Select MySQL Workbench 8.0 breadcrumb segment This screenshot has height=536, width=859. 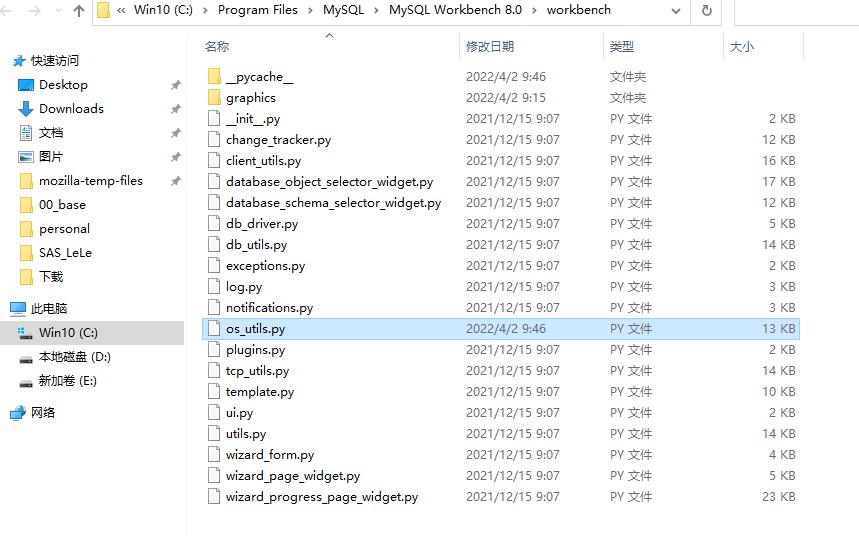point(455,10)
